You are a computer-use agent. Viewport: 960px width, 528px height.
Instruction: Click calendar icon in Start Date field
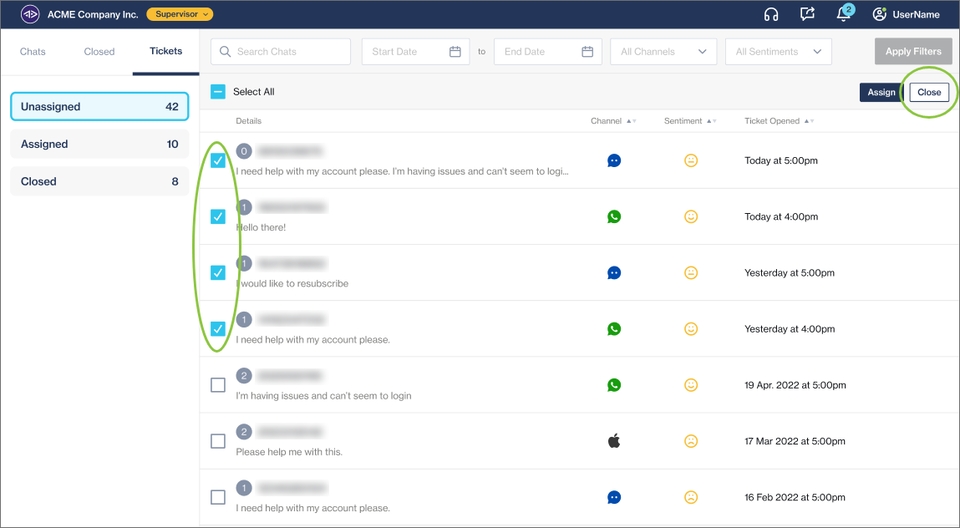pos(455,52)
